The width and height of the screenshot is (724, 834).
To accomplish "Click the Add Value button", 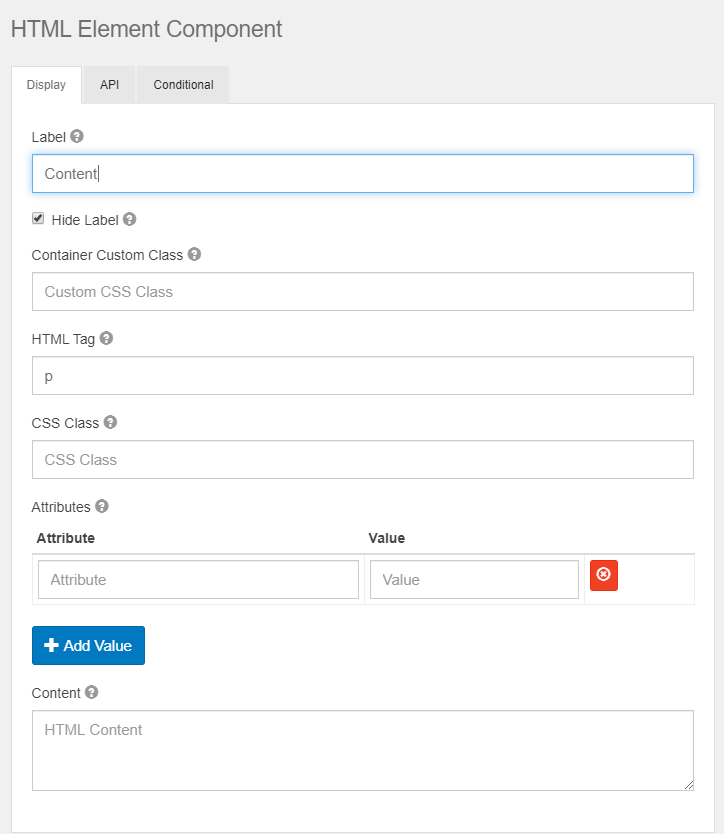I will point(88,645).
